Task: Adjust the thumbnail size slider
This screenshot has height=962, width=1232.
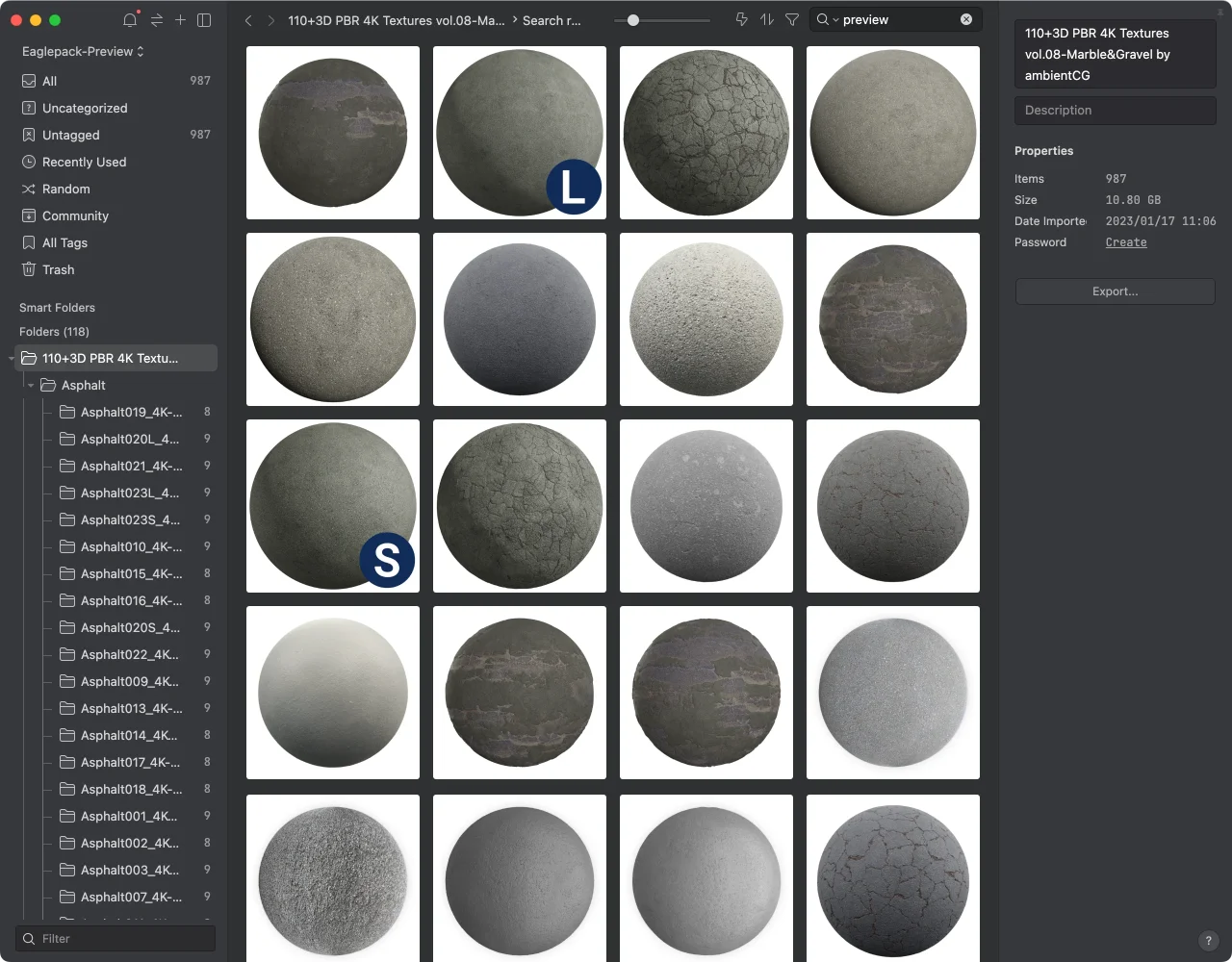Action: click(x=633, y=19)
